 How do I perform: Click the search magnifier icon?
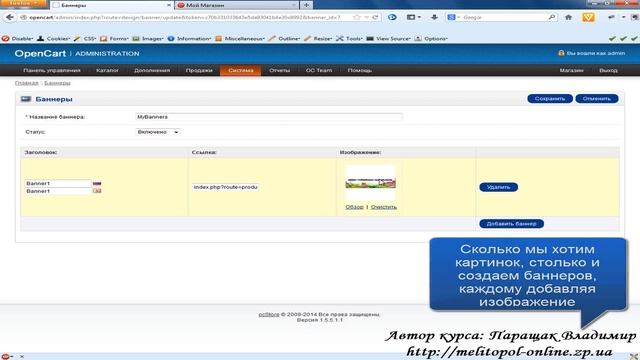551,17
